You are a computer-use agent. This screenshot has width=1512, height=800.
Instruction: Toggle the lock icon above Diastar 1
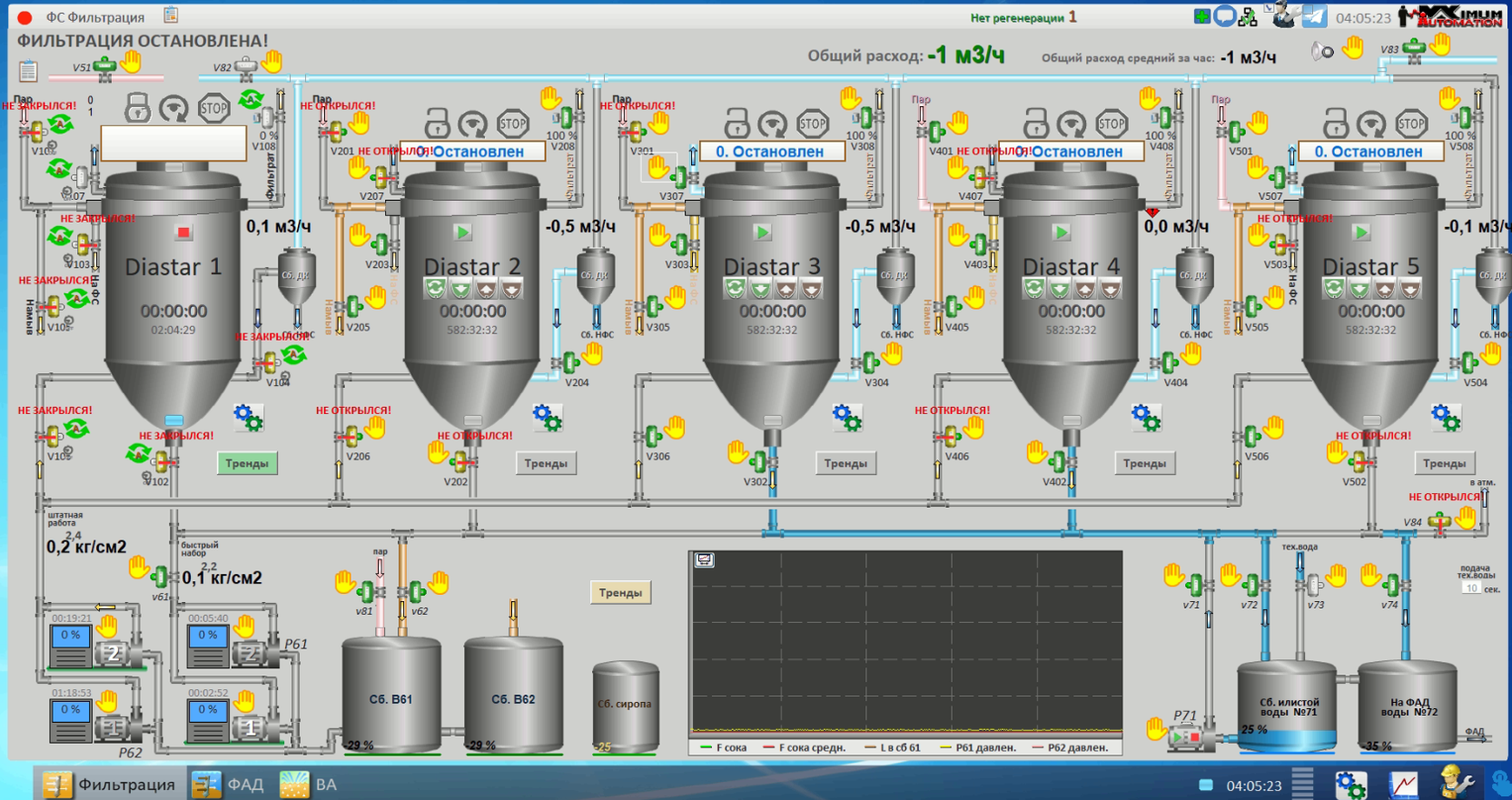click(137, 109)
